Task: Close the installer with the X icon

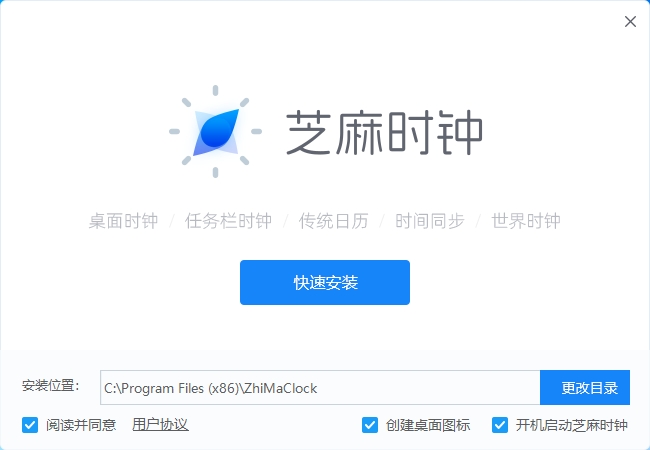Action: [630, 22]
